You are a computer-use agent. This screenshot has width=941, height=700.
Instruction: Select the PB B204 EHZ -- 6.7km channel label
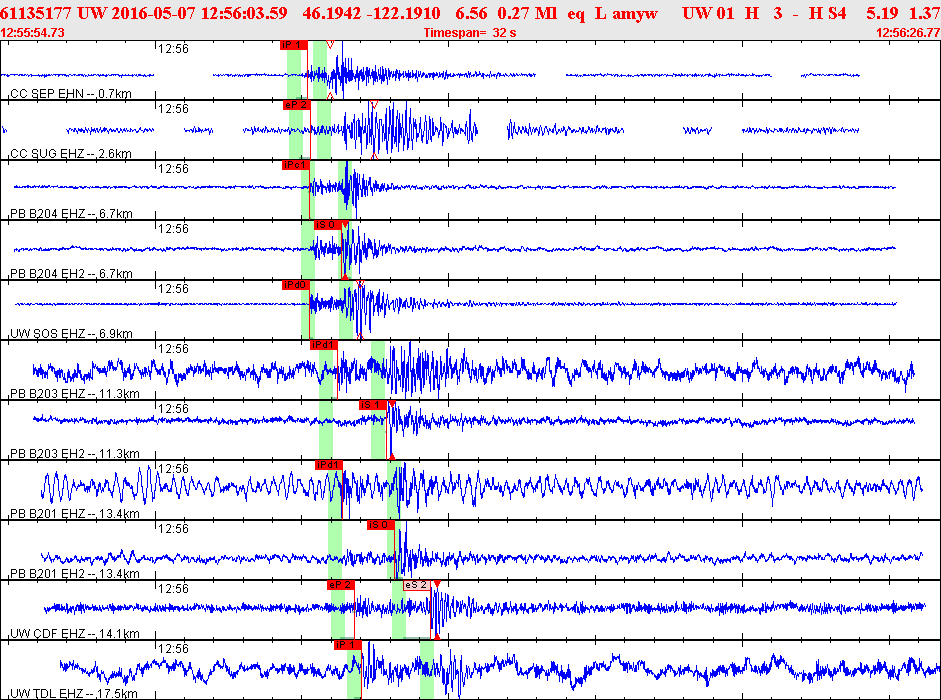tap(71, 214)
